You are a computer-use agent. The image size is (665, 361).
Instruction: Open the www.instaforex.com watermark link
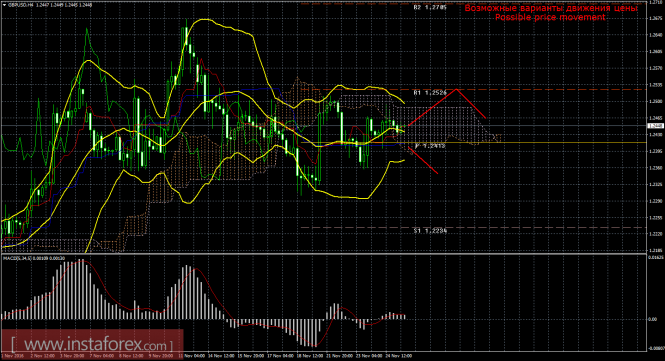click(92, 344)
